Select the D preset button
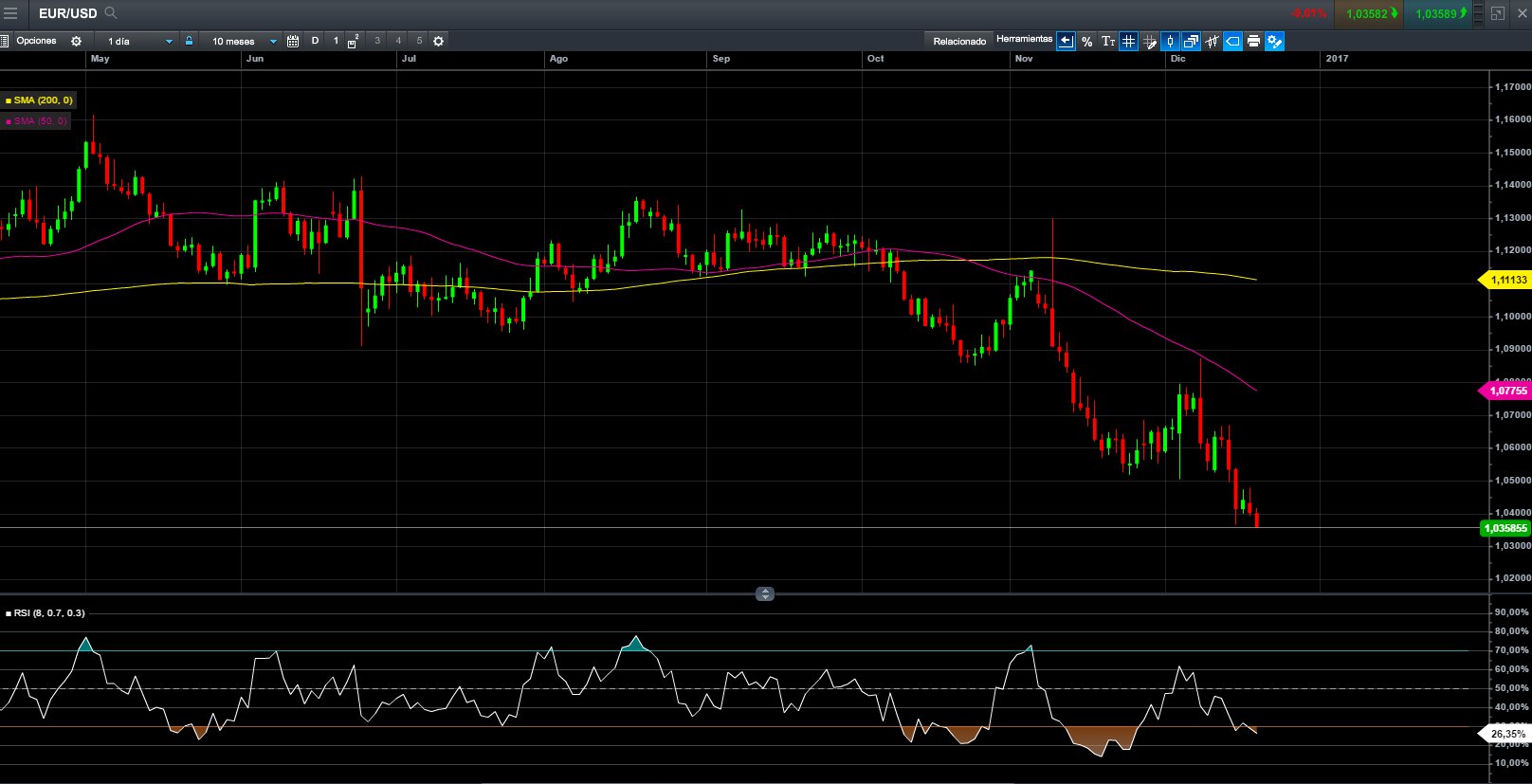Screen dimensions: 1532x784 point(315,41)
